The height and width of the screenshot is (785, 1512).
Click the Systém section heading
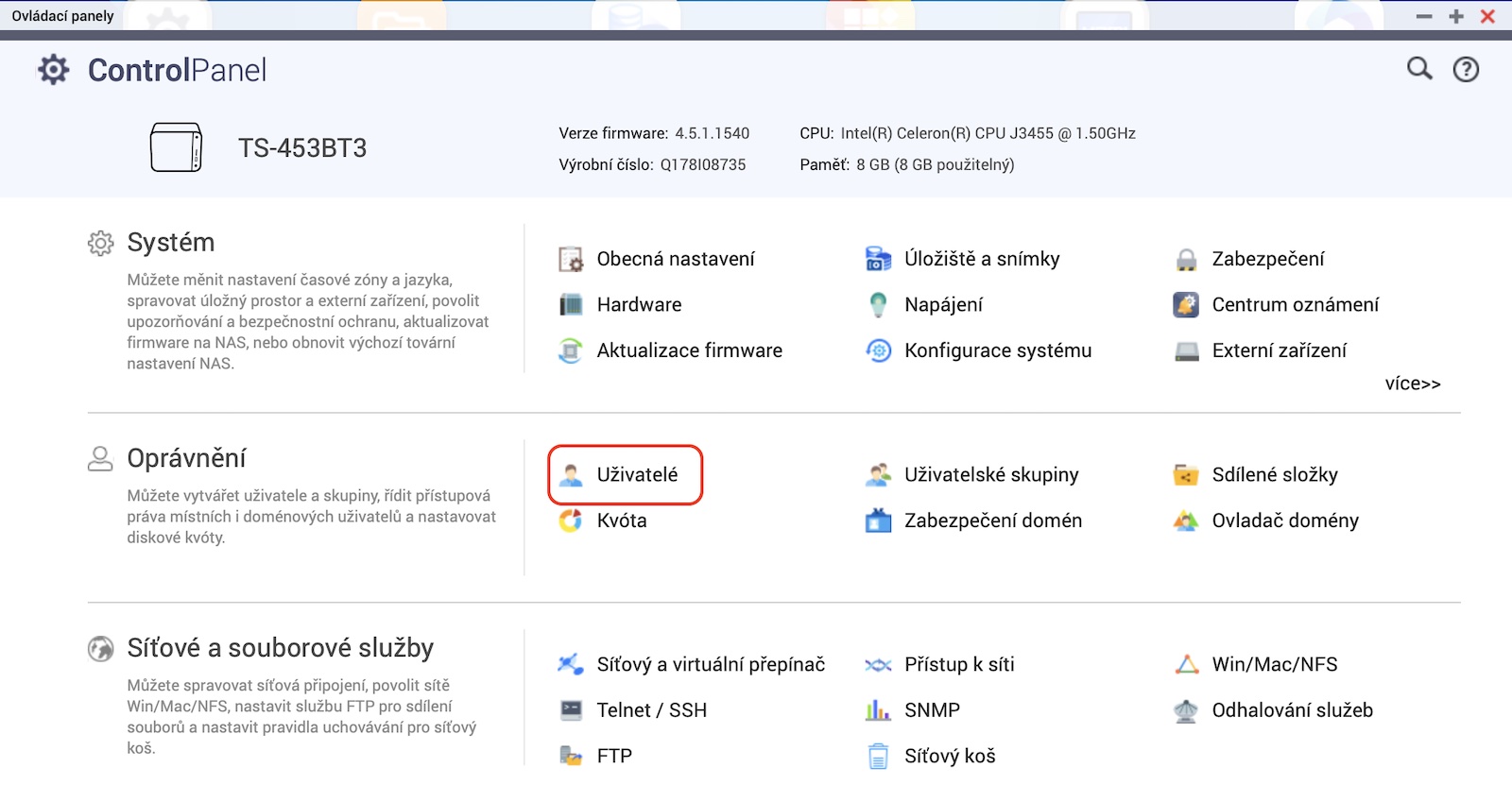(x=171, y=243)
